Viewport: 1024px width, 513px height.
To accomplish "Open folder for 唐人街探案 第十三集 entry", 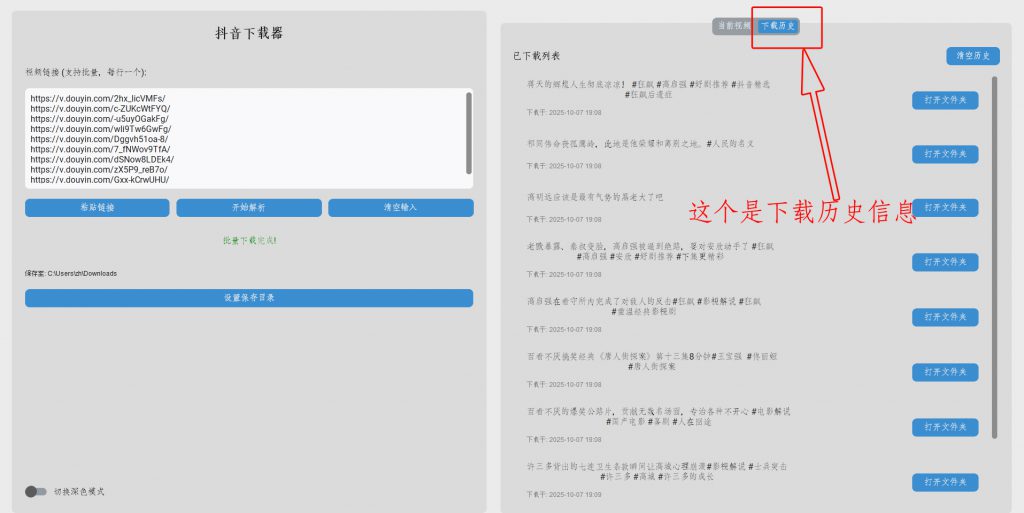I will (944, 372).
